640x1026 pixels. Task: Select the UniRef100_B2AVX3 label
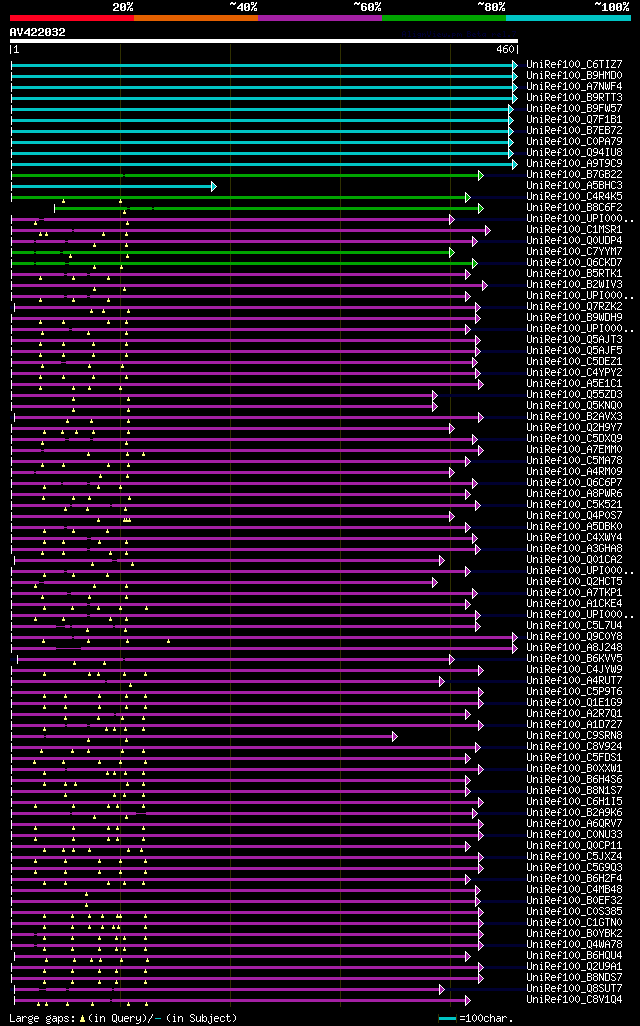pos(575,416)
